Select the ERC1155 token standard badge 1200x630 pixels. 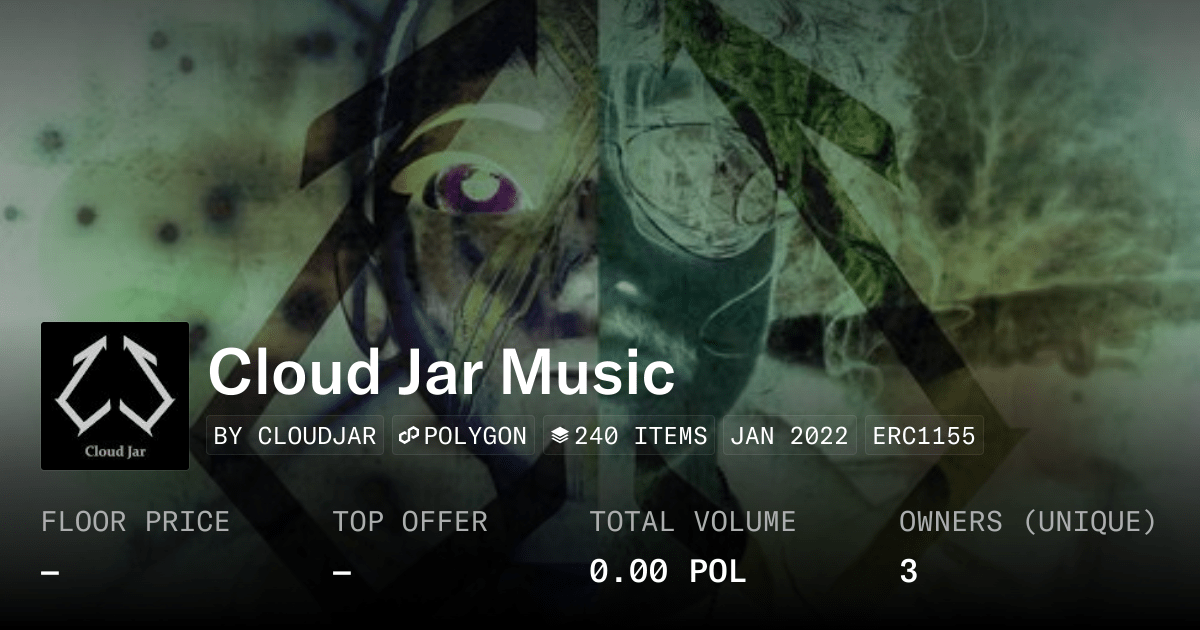(x=924, y=436)
